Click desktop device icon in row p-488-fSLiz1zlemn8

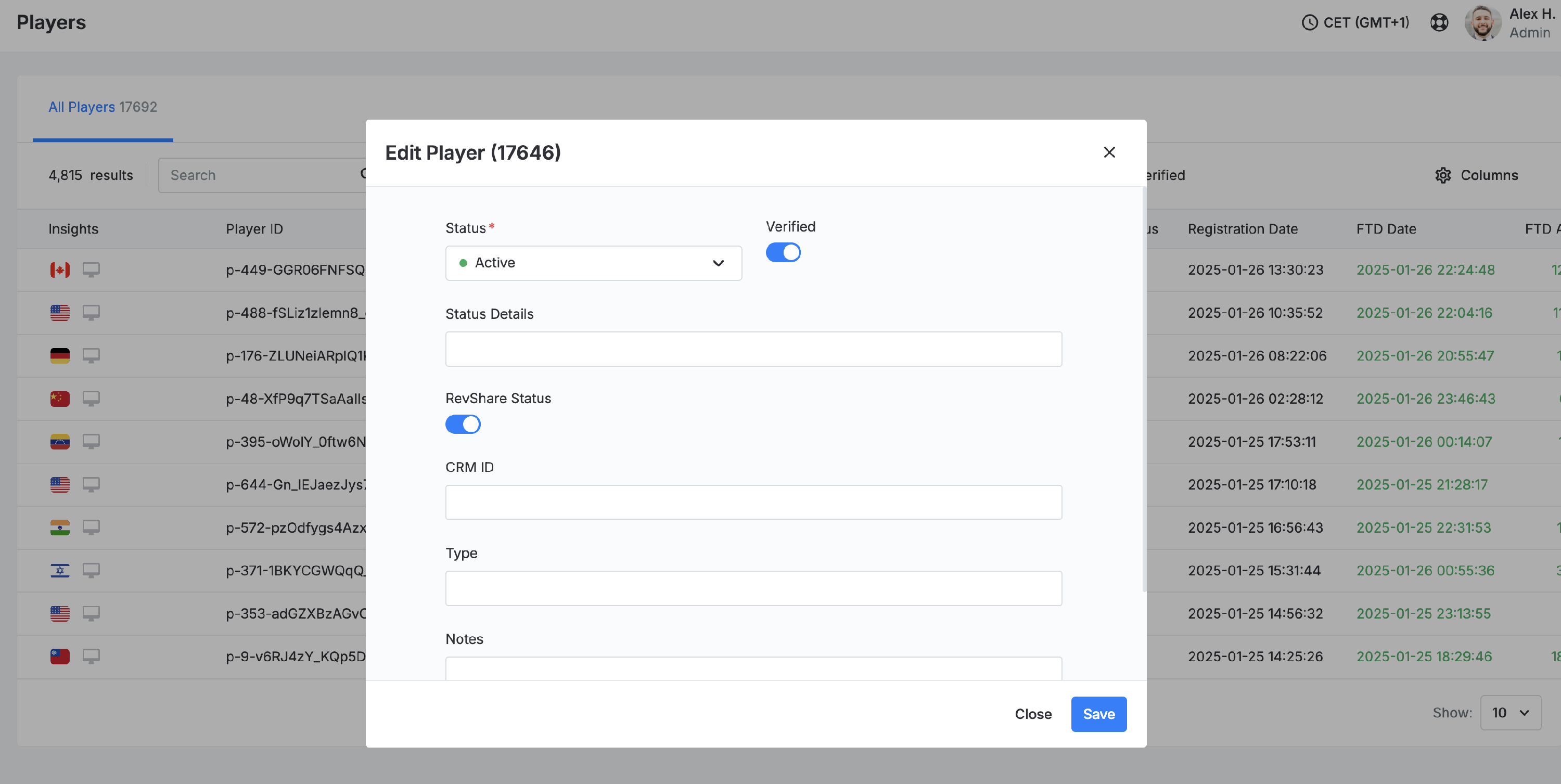[91, 313]
